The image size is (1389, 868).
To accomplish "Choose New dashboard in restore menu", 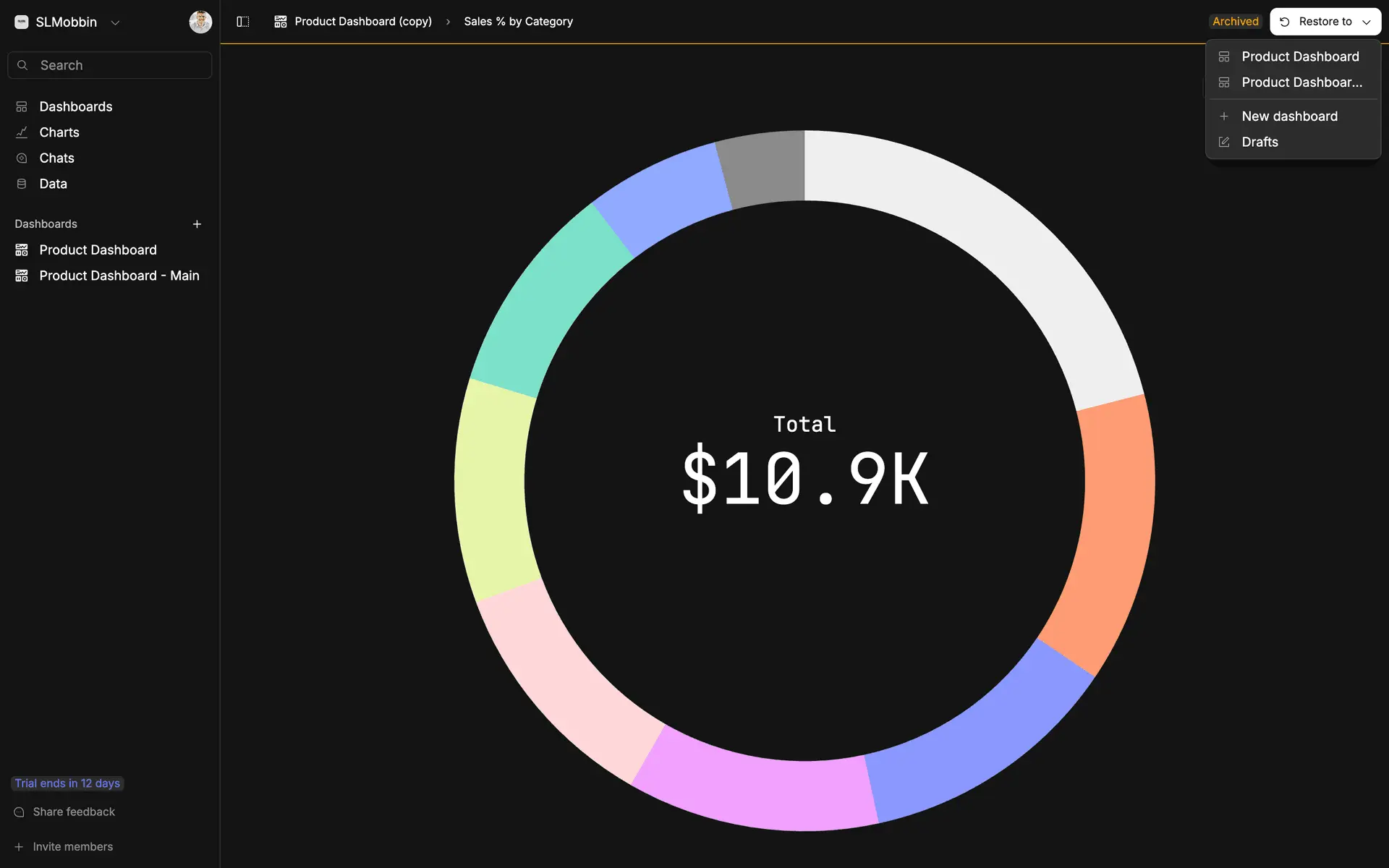I will (x=1288, y=116).
